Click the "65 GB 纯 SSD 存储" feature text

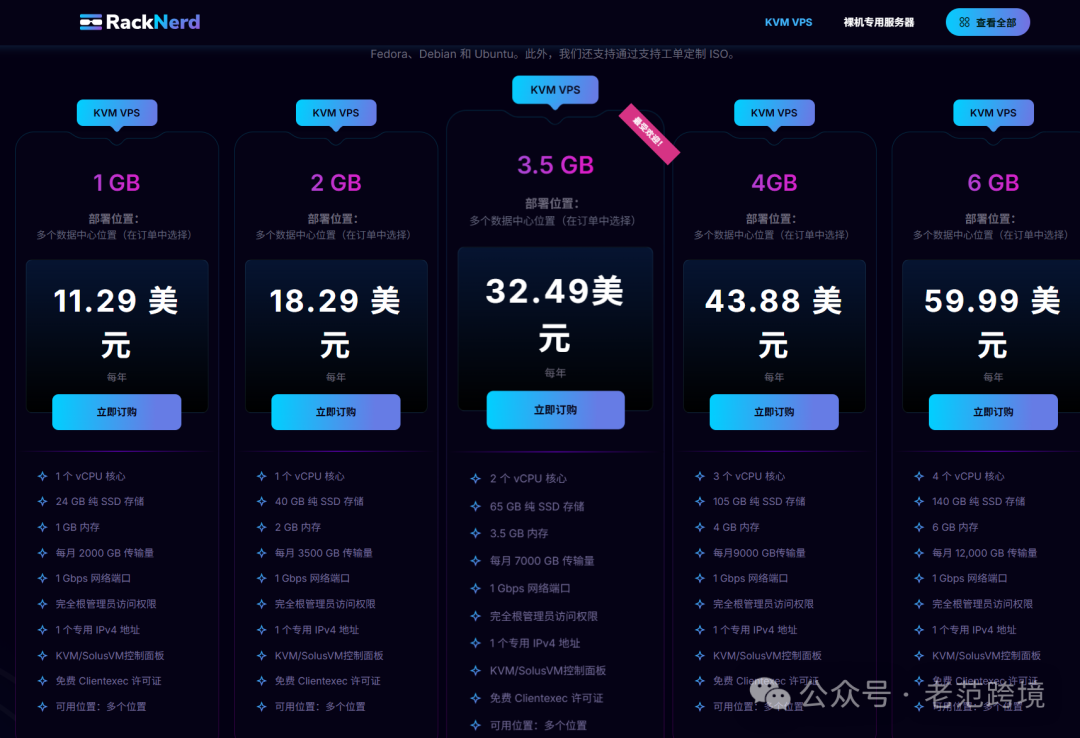click(x=537, y=506)
